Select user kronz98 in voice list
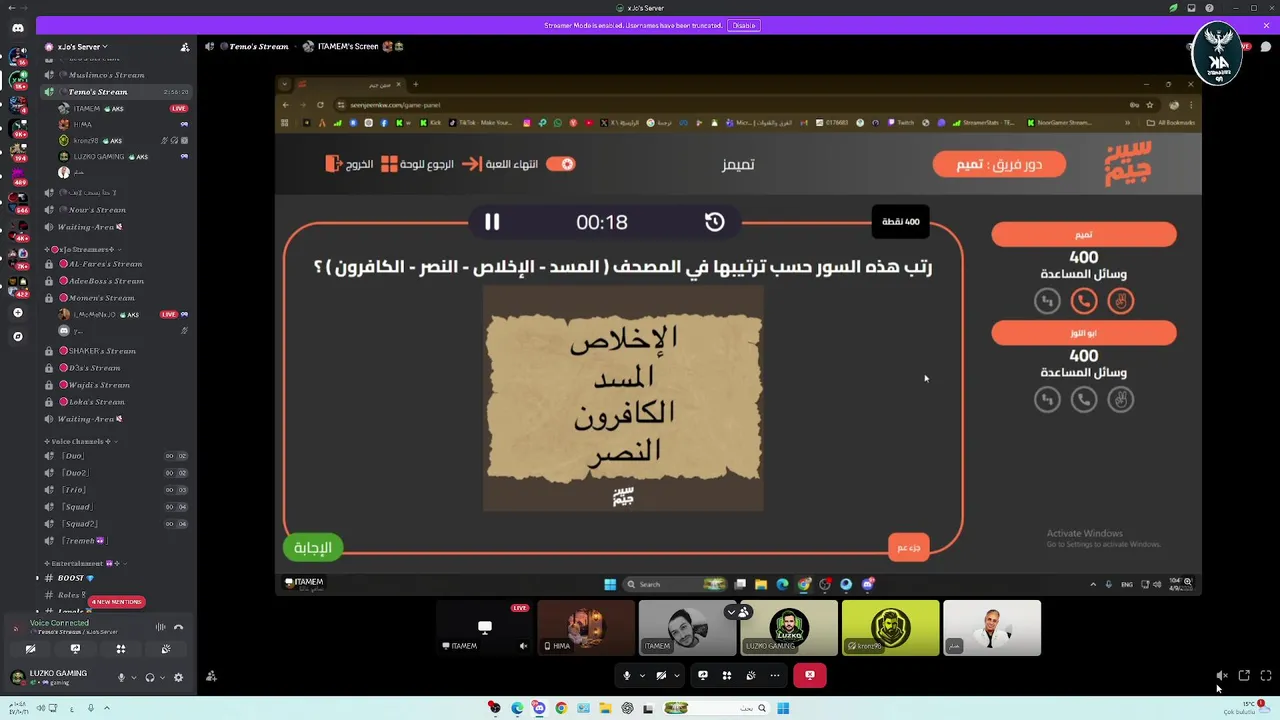1280x720 pixels. coord(123,141)
